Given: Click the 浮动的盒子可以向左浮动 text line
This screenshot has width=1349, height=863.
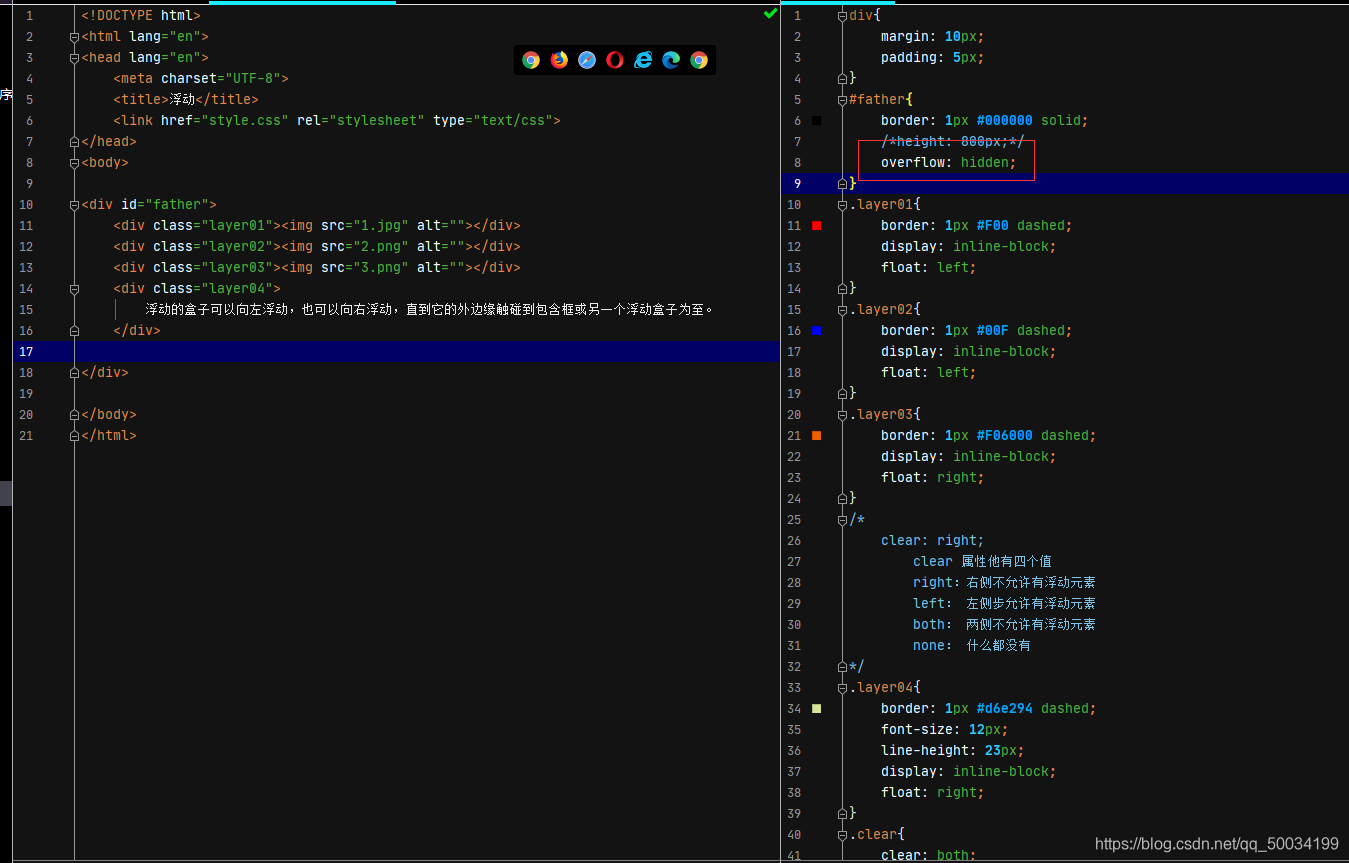Looking at the screenshot, I should [x=430, y=310].
